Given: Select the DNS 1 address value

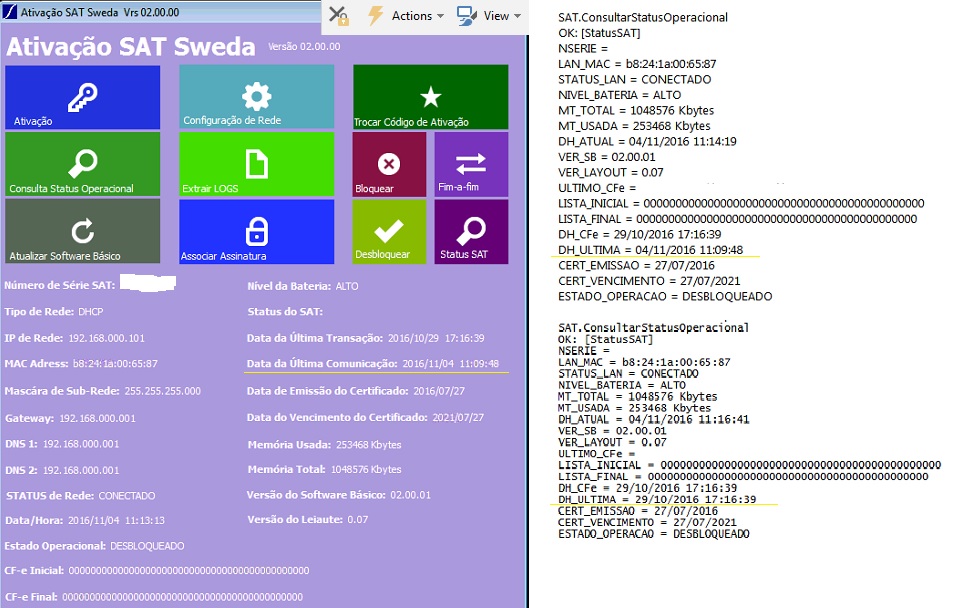Looking at the screenshot, I should 81,444.
